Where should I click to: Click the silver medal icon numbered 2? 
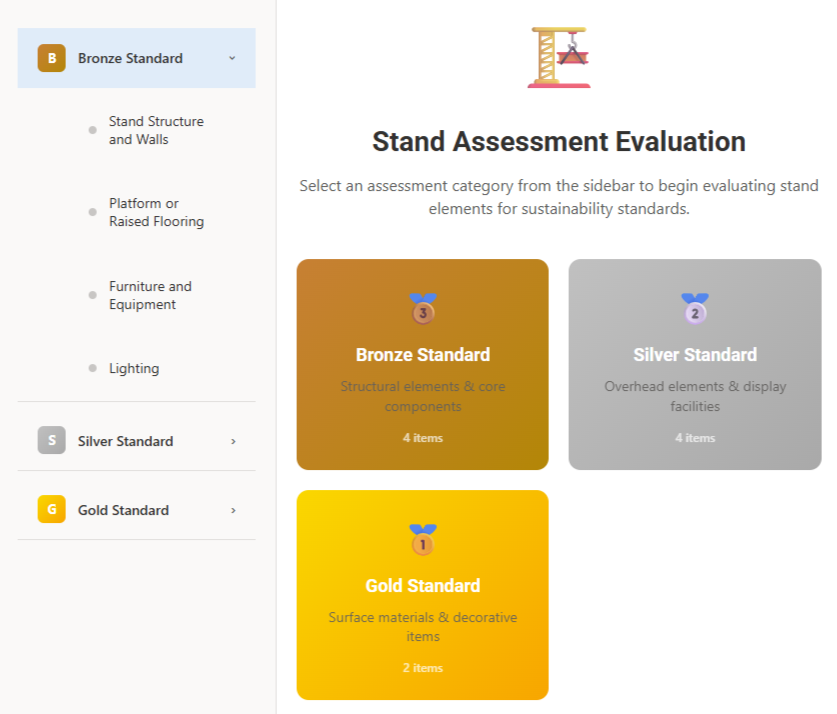[695, 309]
